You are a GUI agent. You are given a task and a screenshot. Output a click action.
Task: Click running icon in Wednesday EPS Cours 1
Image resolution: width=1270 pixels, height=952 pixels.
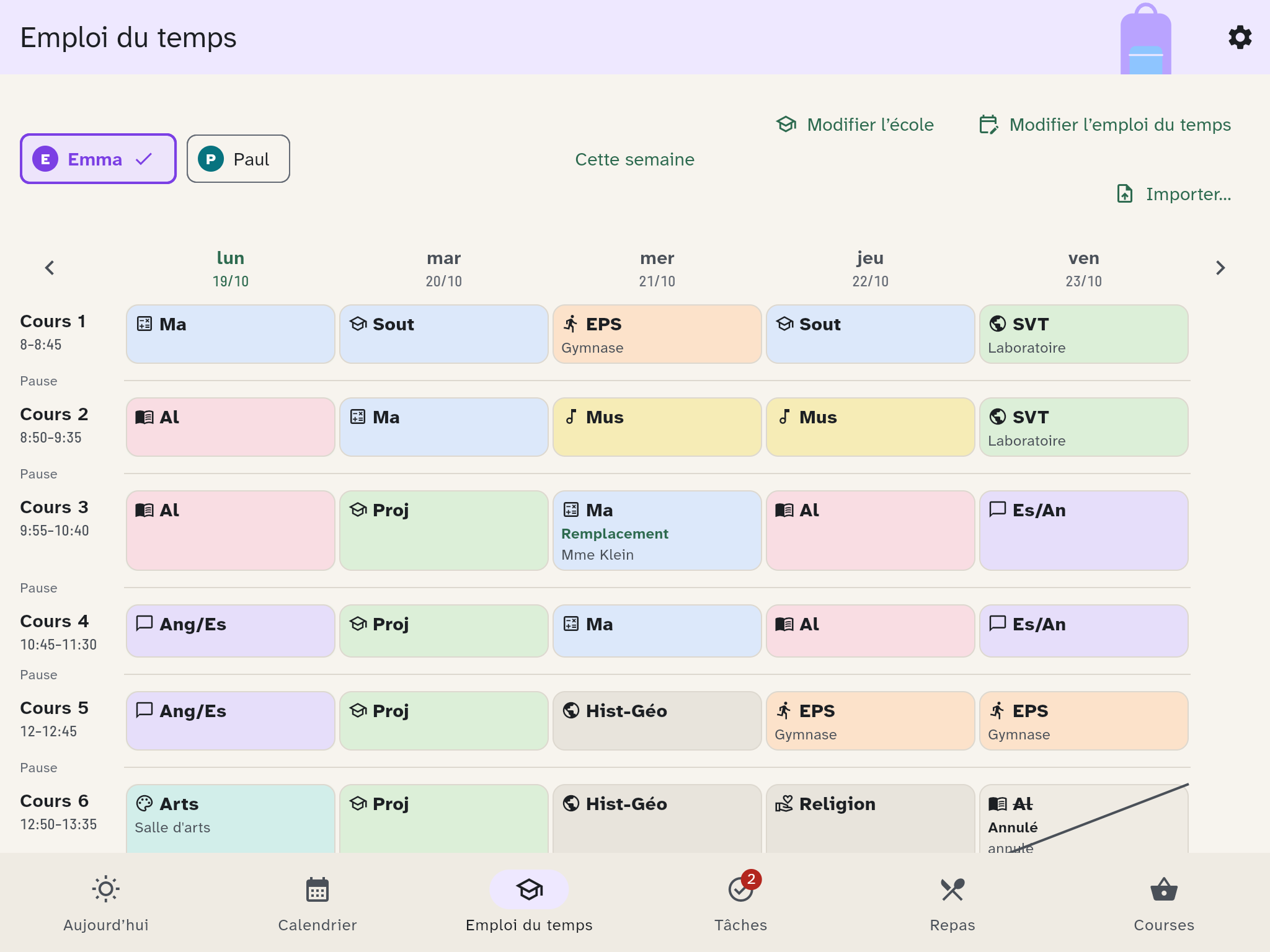[x=571, y=324]
